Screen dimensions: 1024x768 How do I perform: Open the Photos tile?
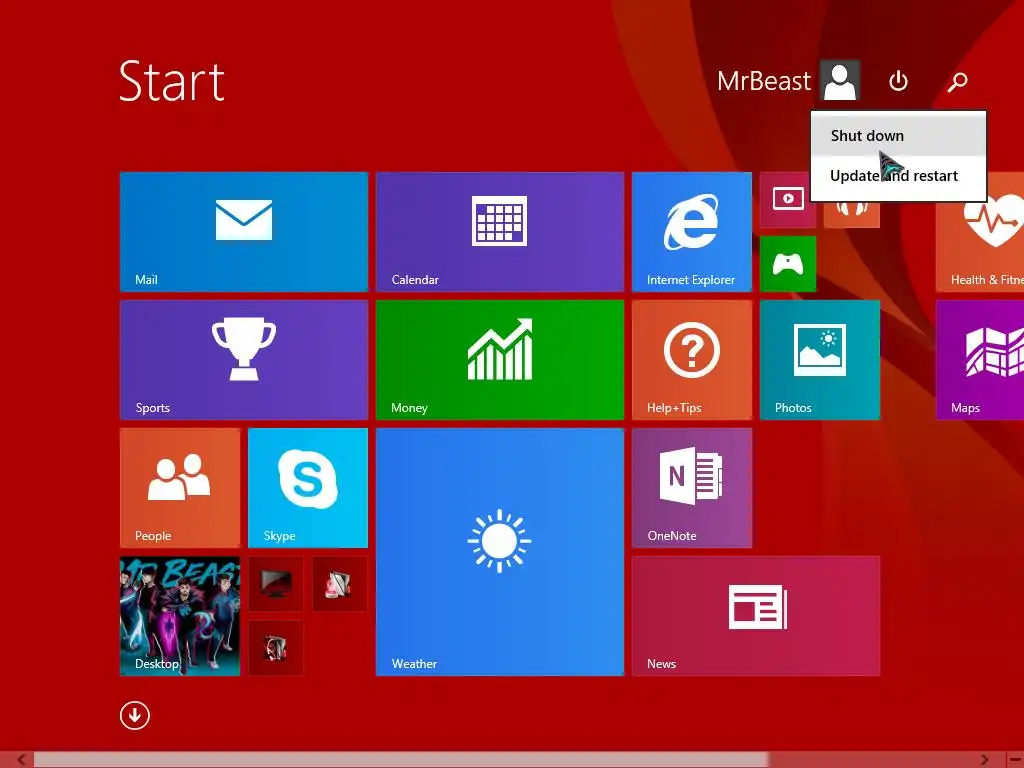pyautogui.click(x=820, y=360)
